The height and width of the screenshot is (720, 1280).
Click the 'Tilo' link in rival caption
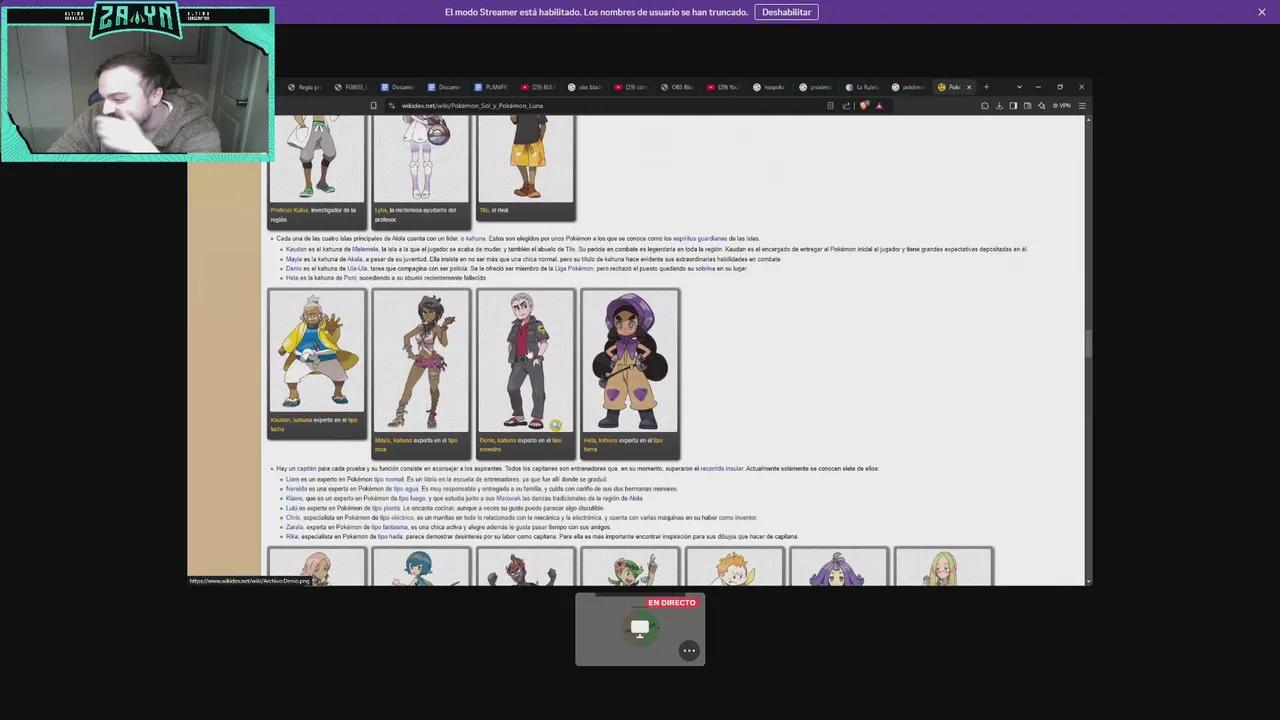(x=484, y=210)
